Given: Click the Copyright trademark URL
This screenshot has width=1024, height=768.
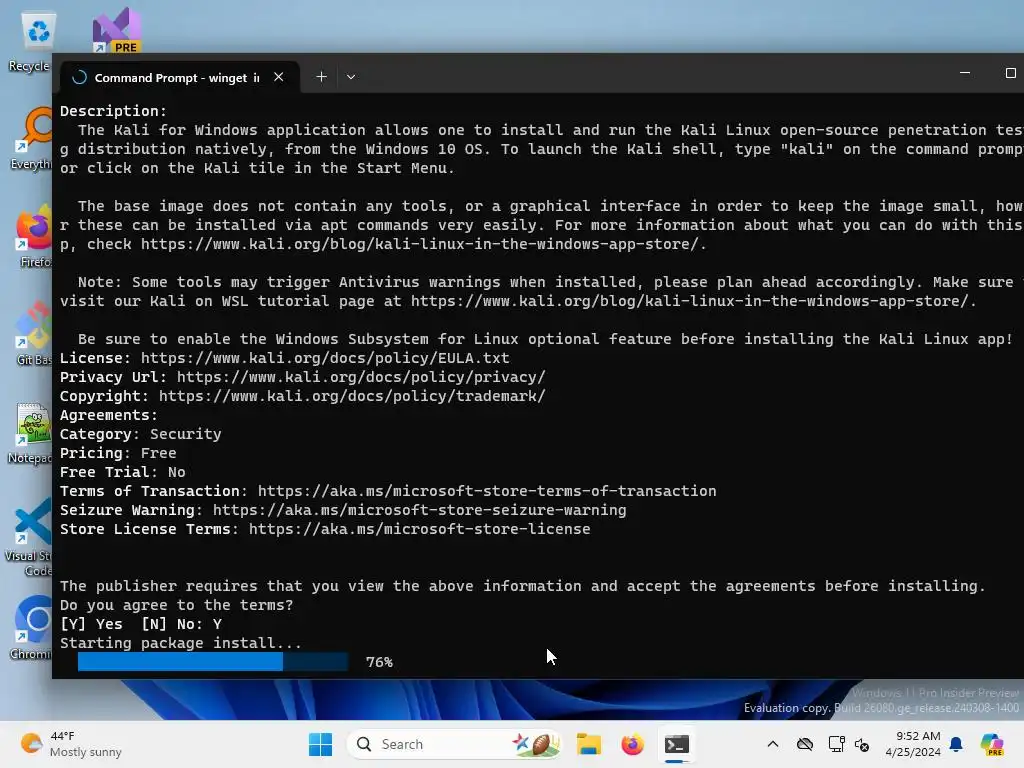Looking at the screenshot, I should (352, 396).
